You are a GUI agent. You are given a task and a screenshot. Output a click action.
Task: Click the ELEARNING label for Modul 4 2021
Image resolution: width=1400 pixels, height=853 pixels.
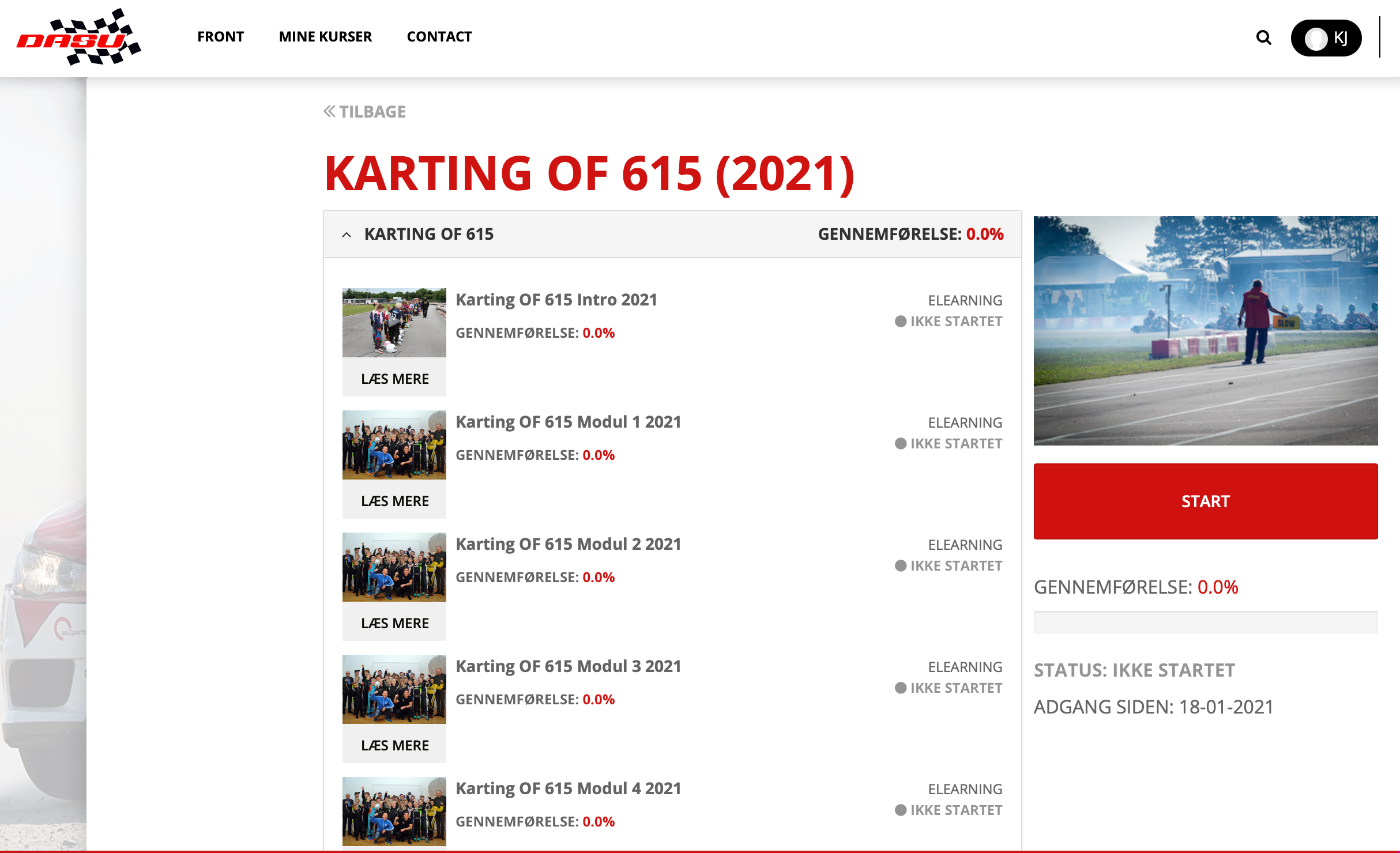pos(965,789)
